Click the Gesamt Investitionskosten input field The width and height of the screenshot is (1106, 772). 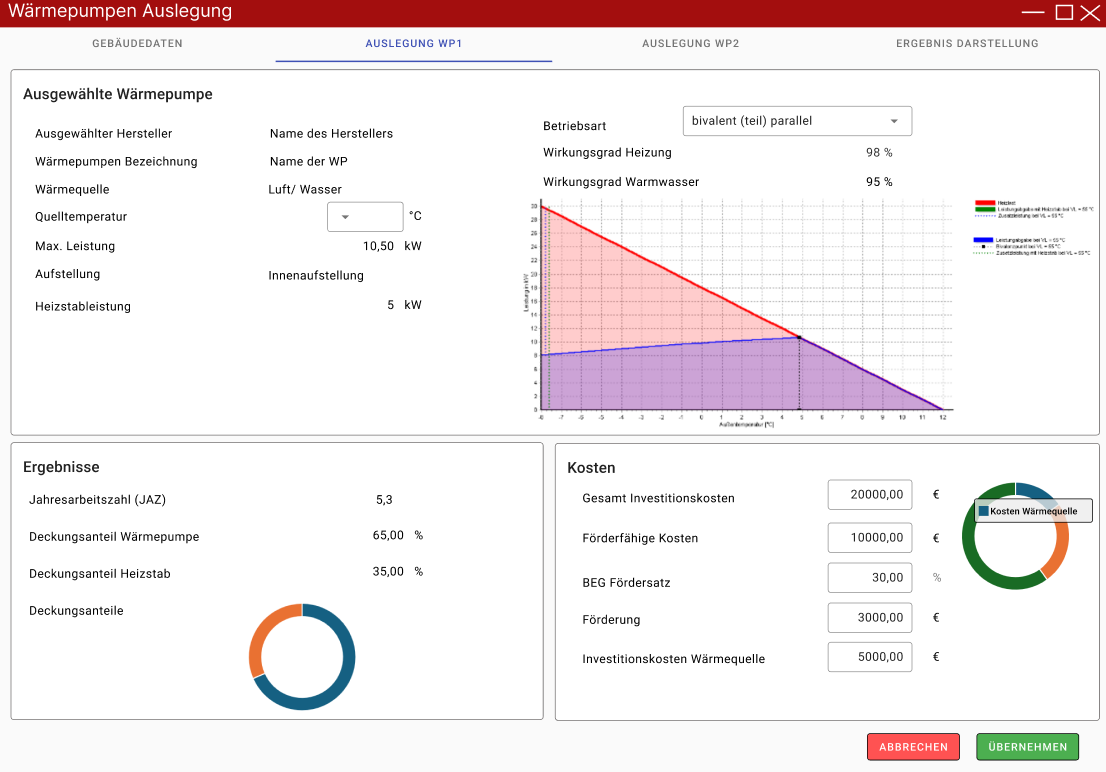(x=869, y=495)
